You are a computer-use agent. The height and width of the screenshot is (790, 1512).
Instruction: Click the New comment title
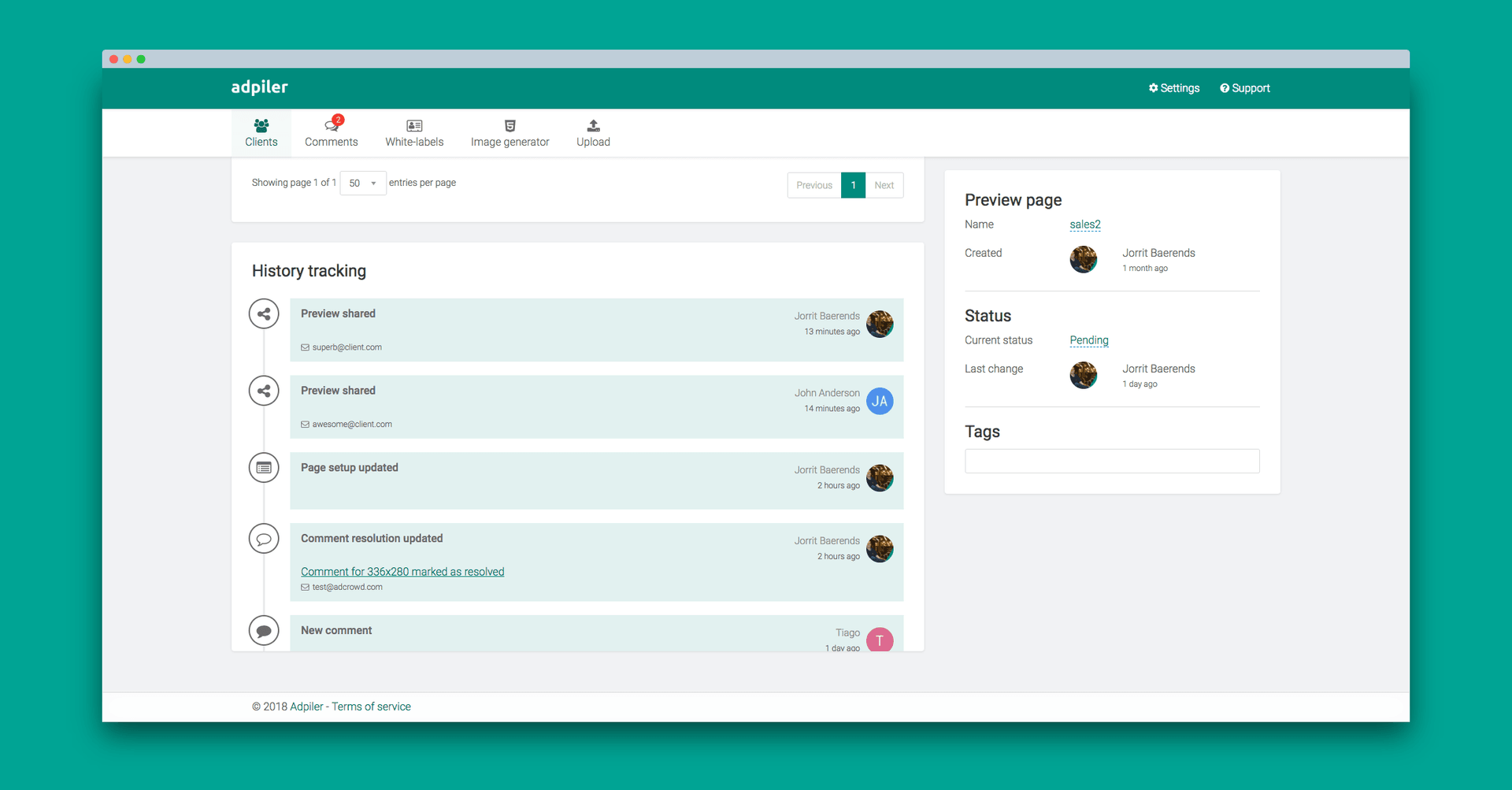click(x=336, y=631)
